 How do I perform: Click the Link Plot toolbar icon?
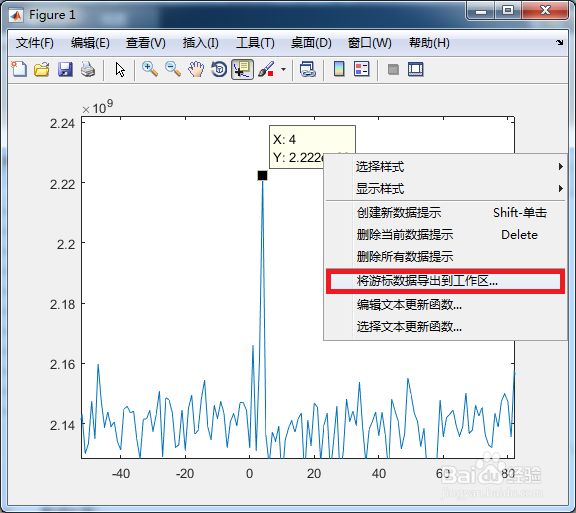[x=307, y=69]
